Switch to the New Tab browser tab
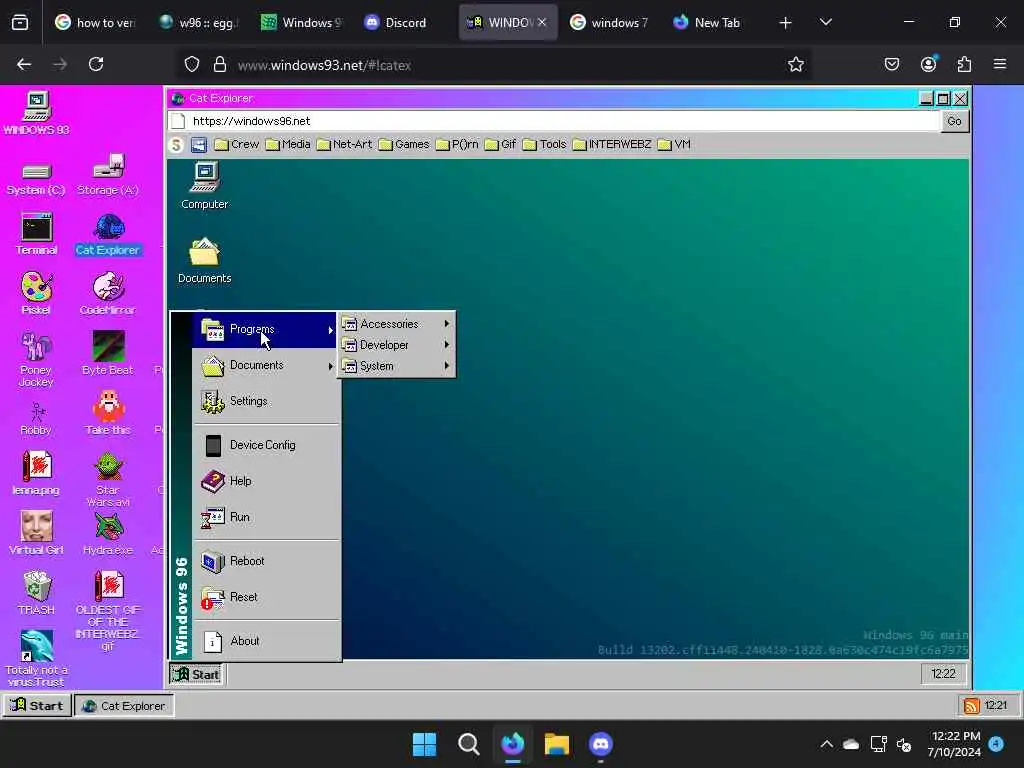This screenshot has height=768, width=1024. tap(709, 22)
